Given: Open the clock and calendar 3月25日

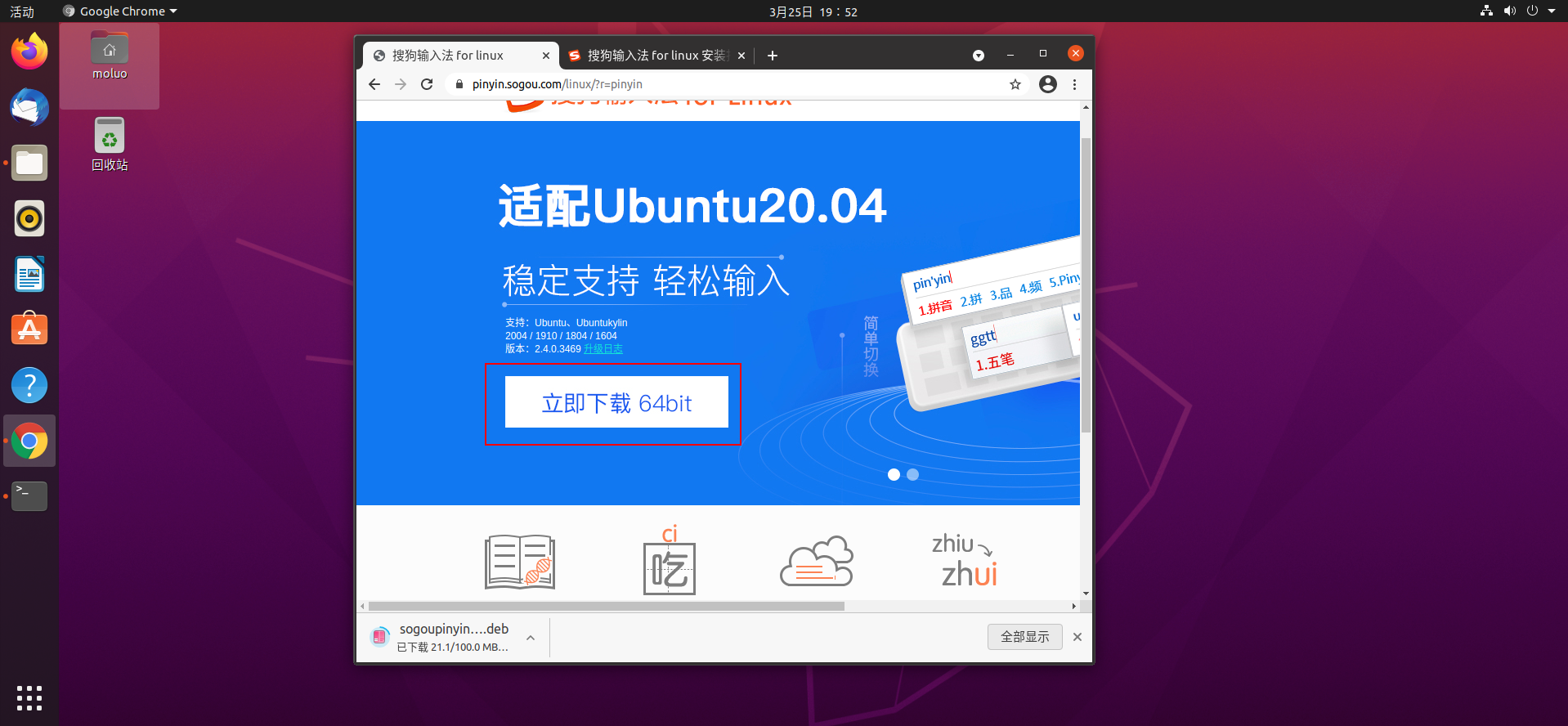Looking at the screenshot, I should point(813,11).
